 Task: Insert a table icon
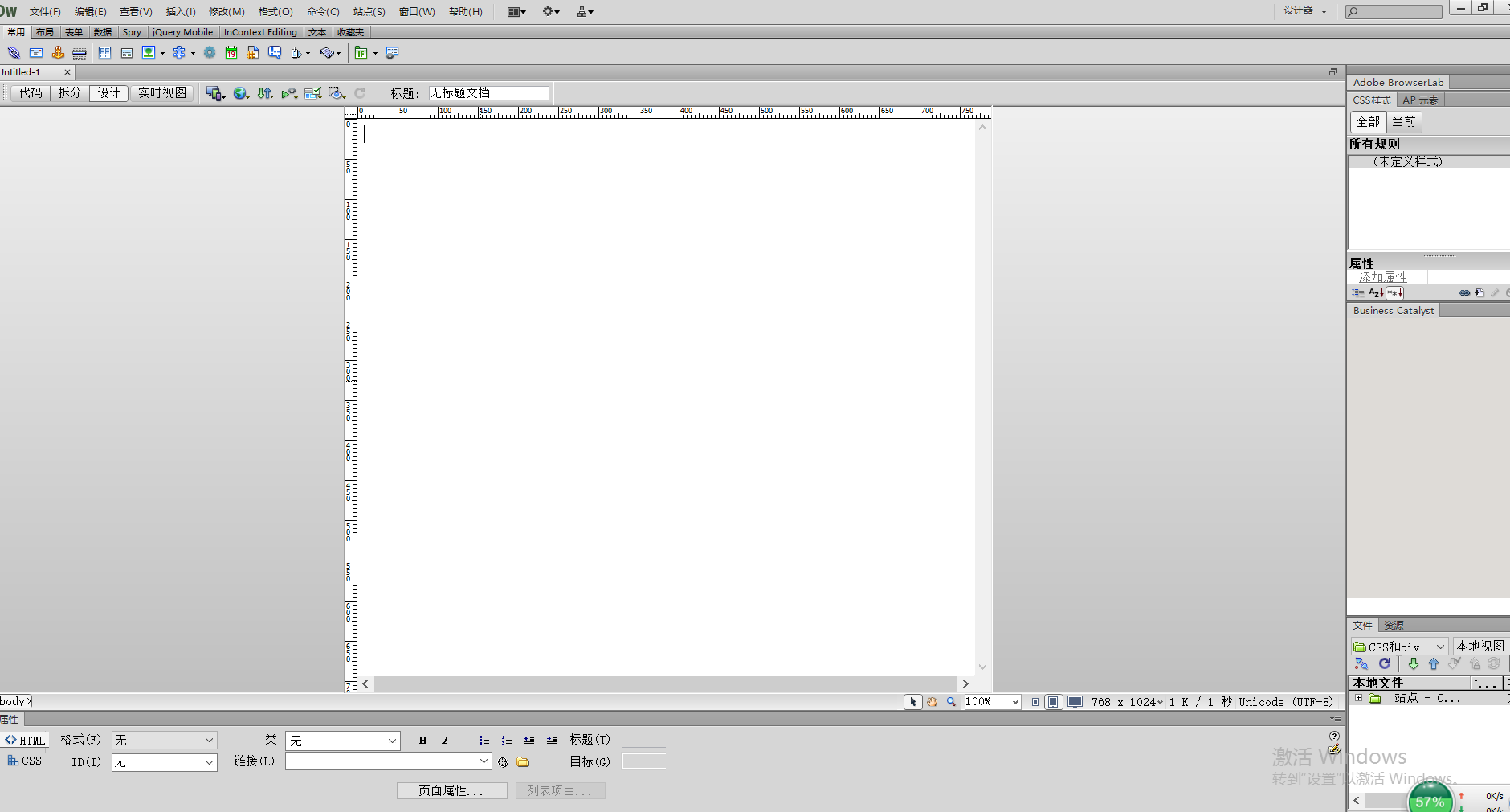(104, 53)
